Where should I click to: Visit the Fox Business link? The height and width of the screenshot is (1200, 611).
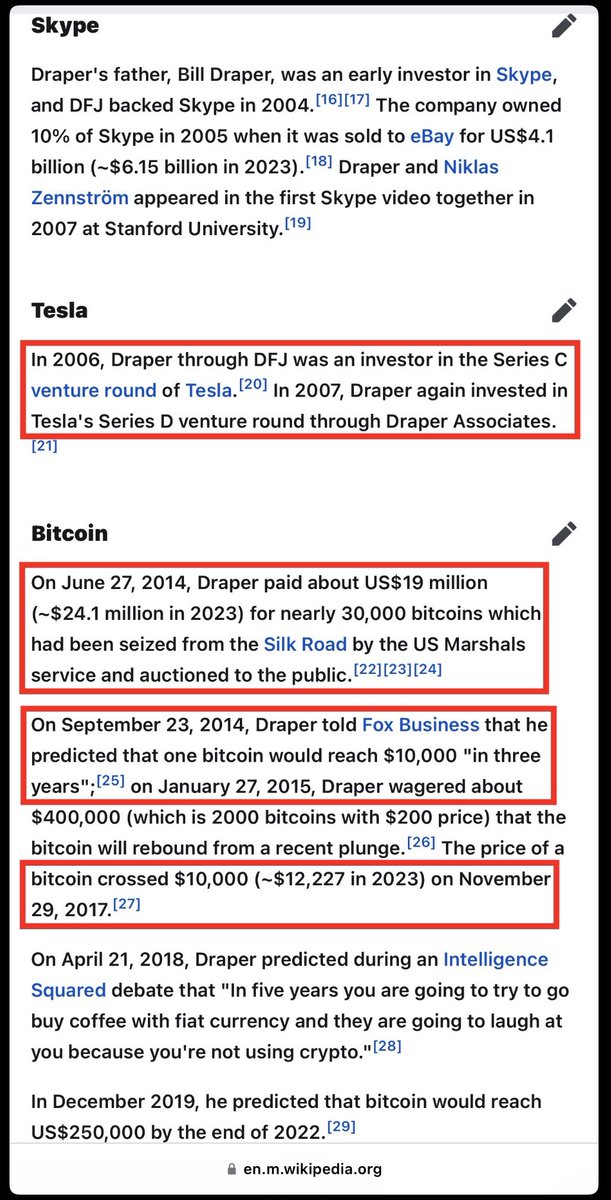pyautogui.click(x=420, y=723)
